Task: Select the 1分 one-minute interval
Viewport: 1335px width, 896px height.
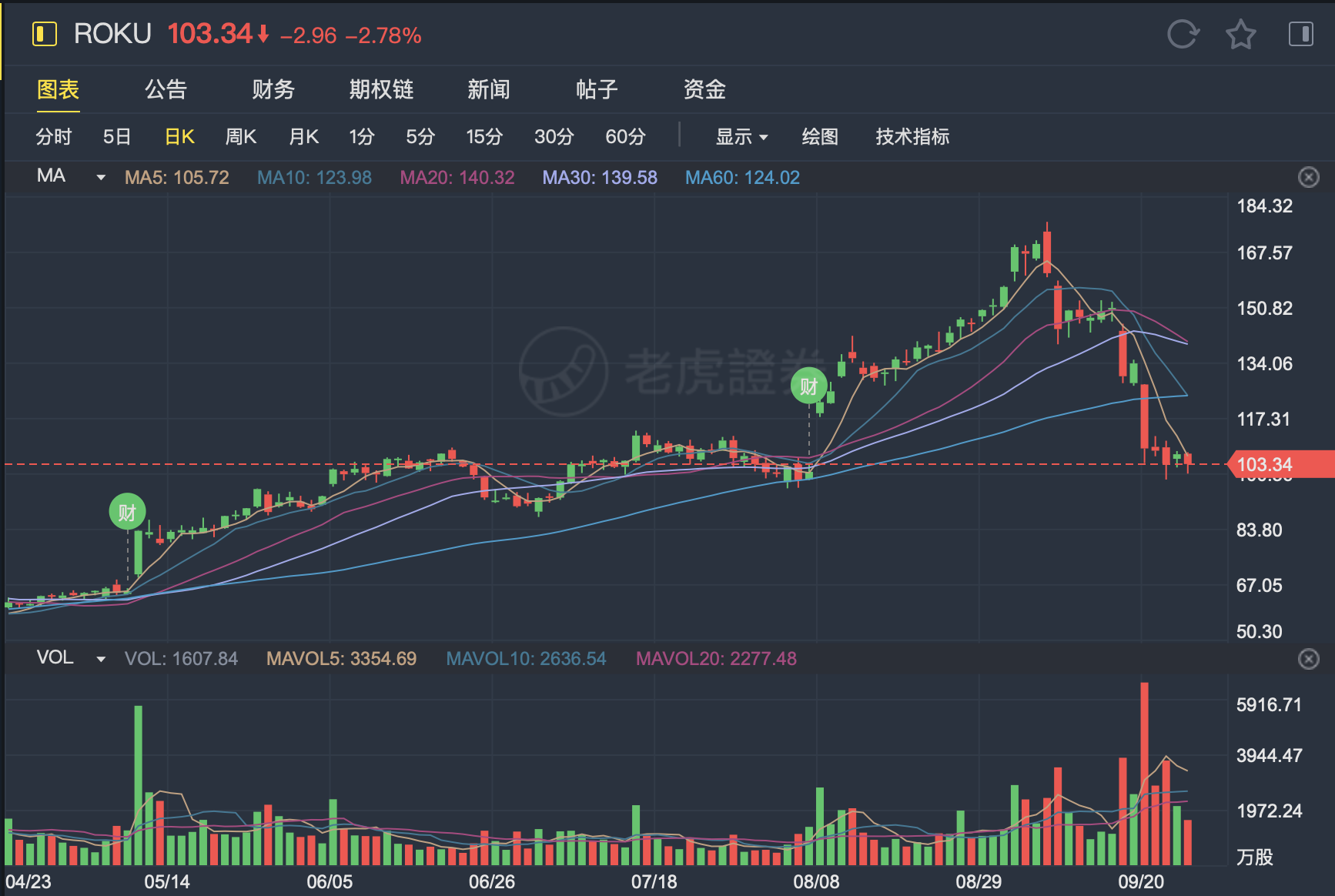Action: tap(361, 136)
